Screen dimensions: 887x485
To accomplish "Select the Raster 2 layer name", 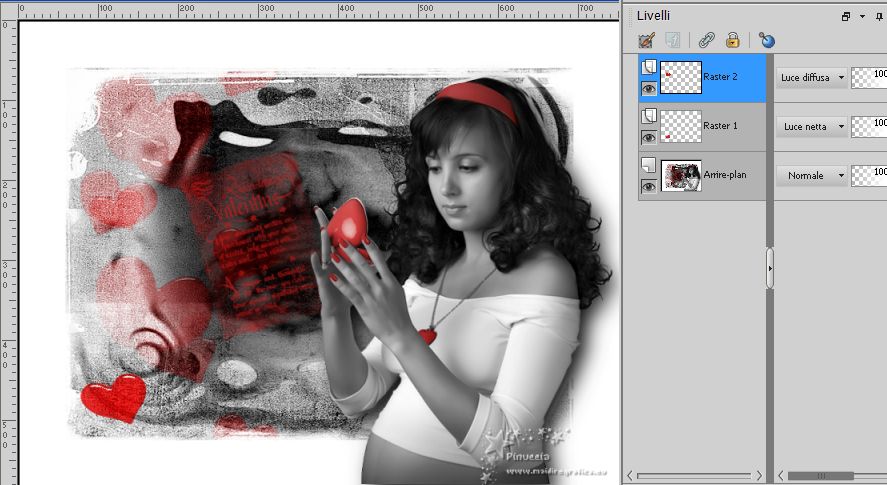I will (720, 76).
